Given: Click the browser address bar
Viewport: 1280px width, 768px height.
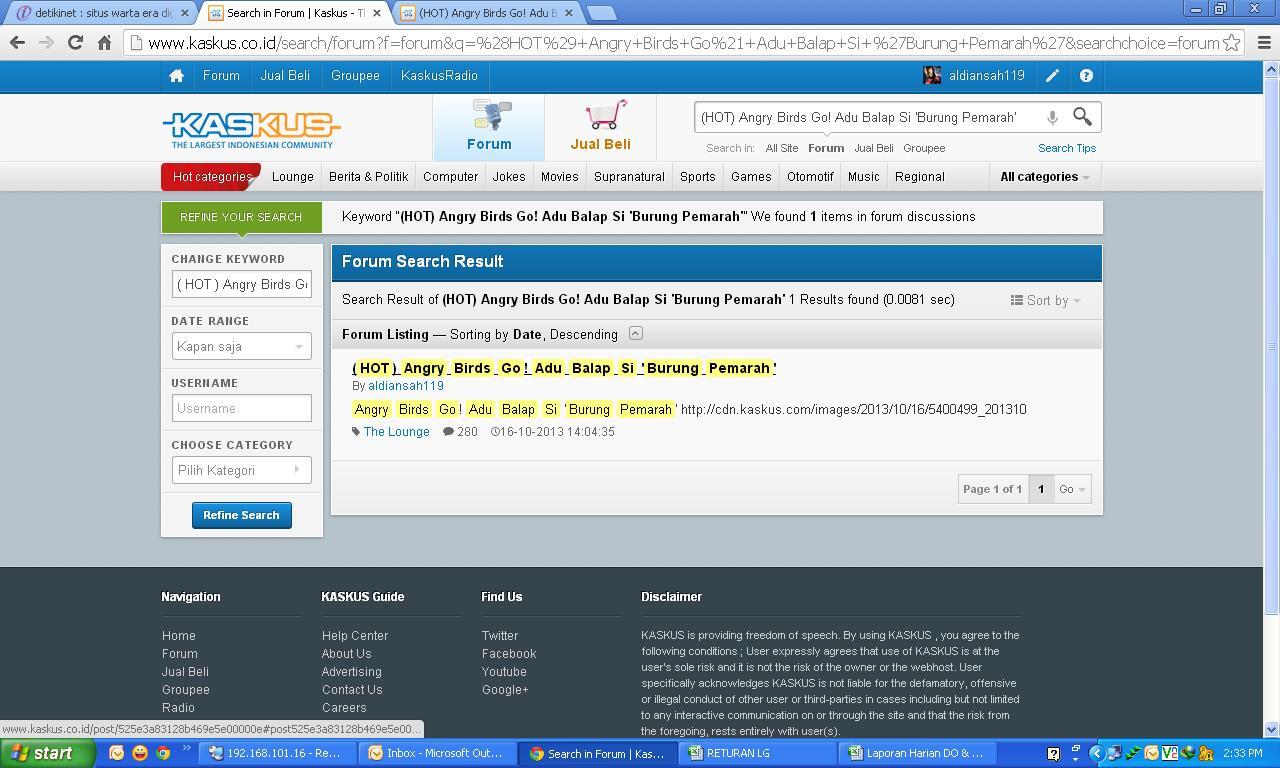Looking at the screenshot, I should coord(683,43).
